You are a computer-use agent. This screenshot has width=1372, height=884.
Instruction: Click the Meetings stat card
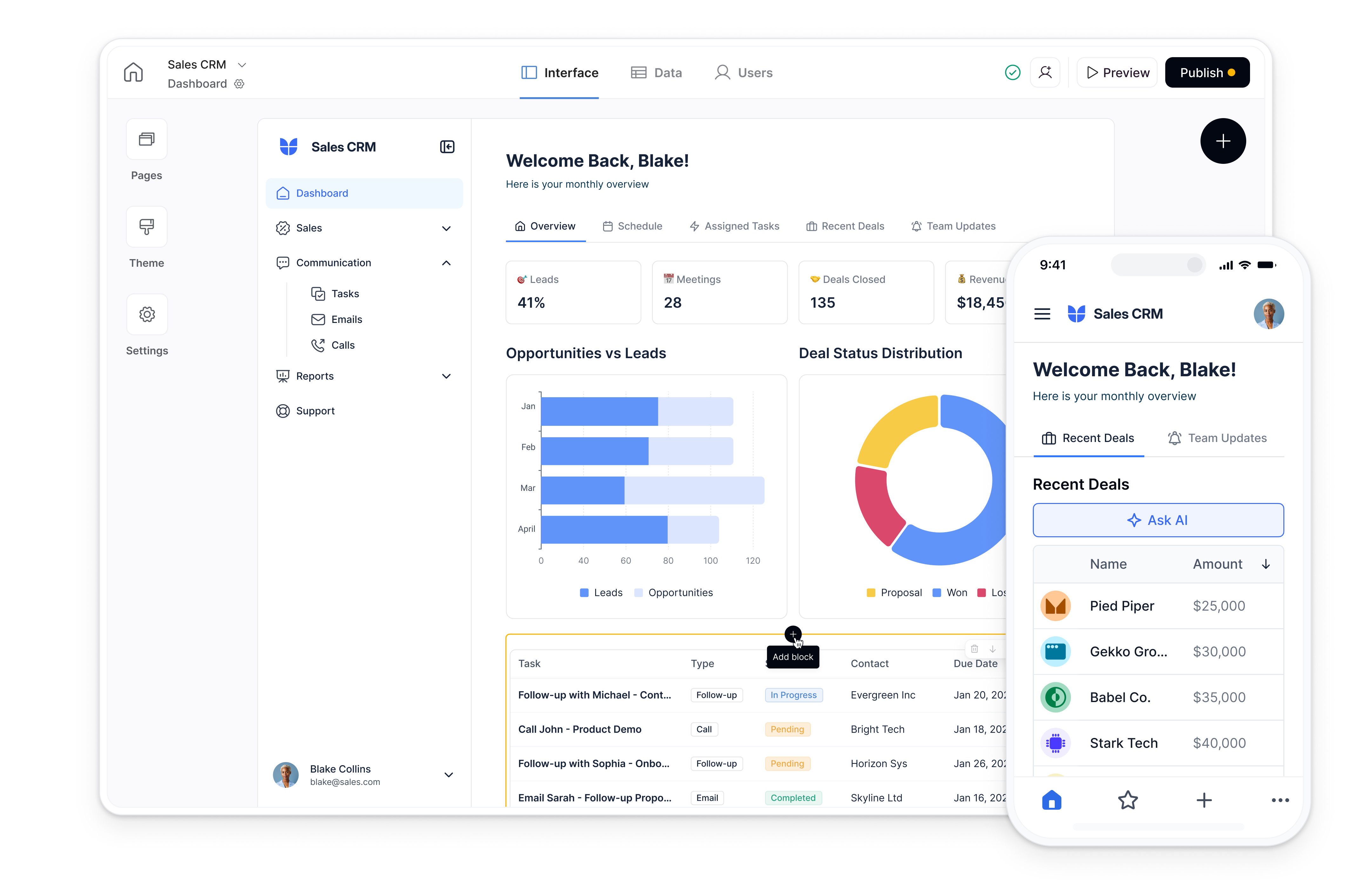point(719,292)
